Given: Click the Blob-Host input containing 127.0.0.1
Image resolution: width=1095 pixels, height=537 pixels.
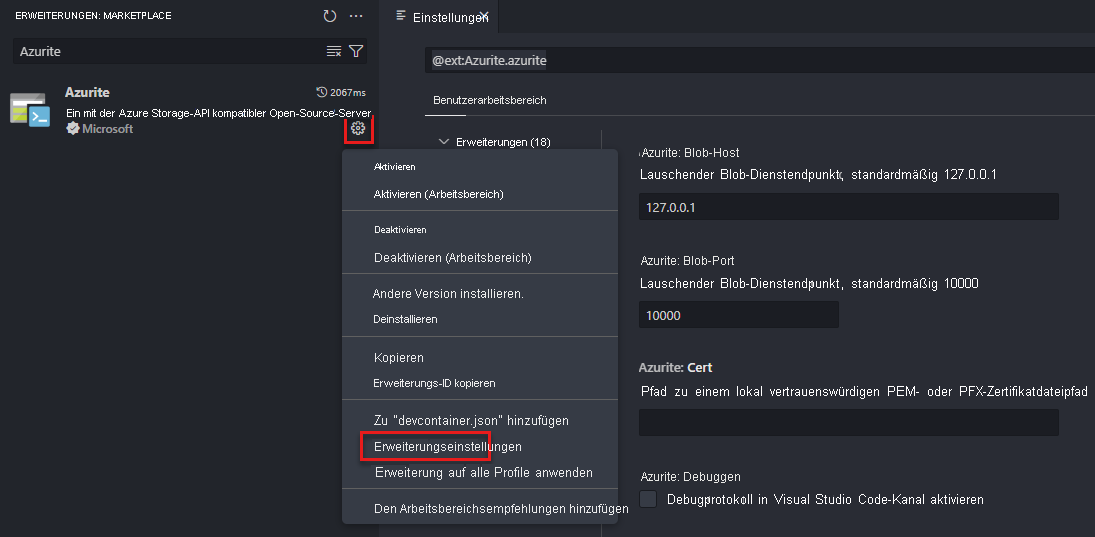Looking at the screenshot, I should [x=848, y=207].
